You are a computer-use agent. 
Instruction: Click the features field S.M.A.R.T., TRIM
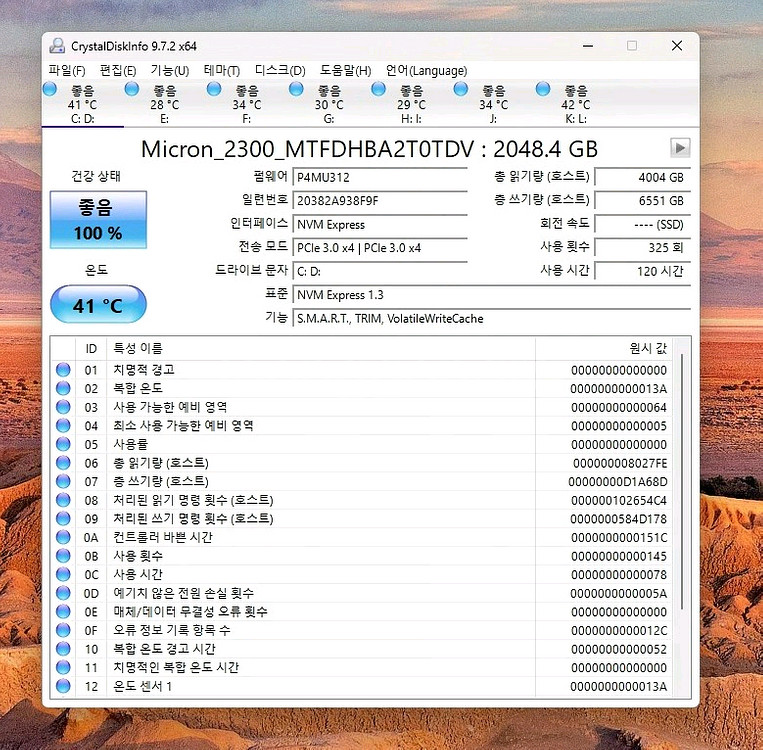[491, 319]
